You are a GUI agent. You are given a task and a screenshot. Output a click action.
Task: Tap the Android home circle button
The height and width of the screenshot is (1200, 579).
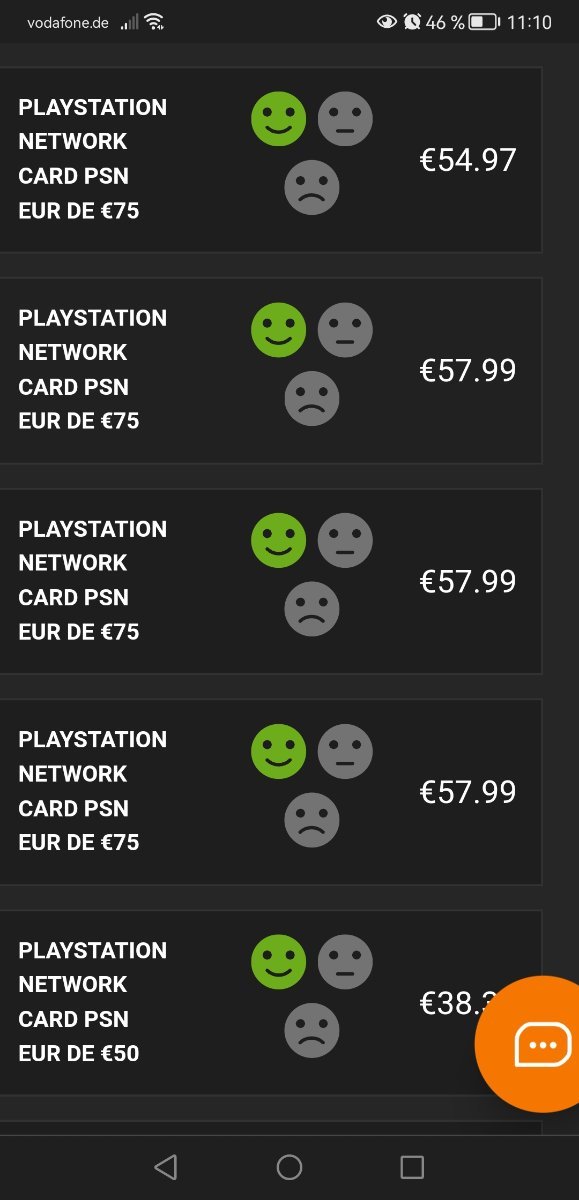[x=289, y=1167]
